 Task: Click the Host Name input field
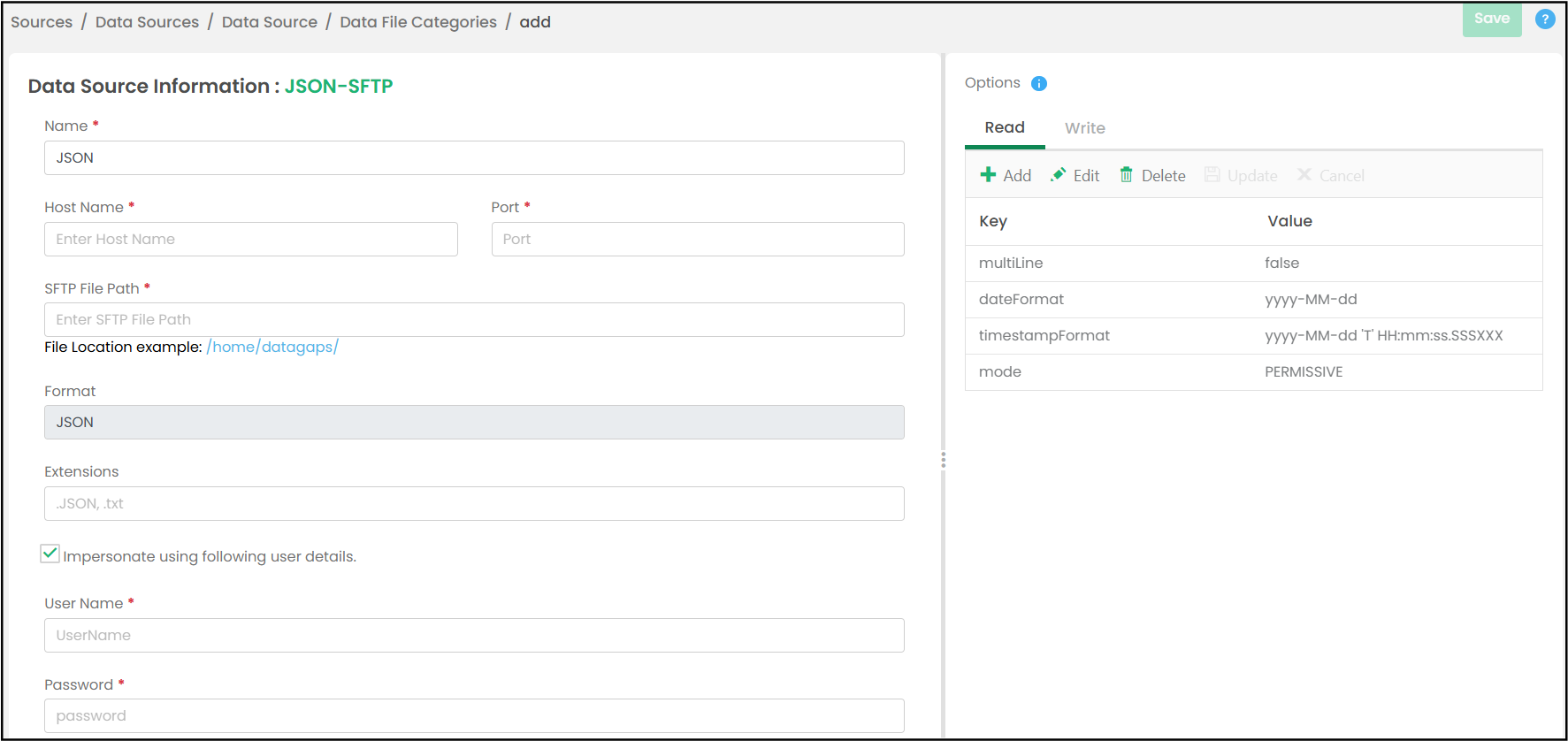pyautogui.click(x=251, y=240)
